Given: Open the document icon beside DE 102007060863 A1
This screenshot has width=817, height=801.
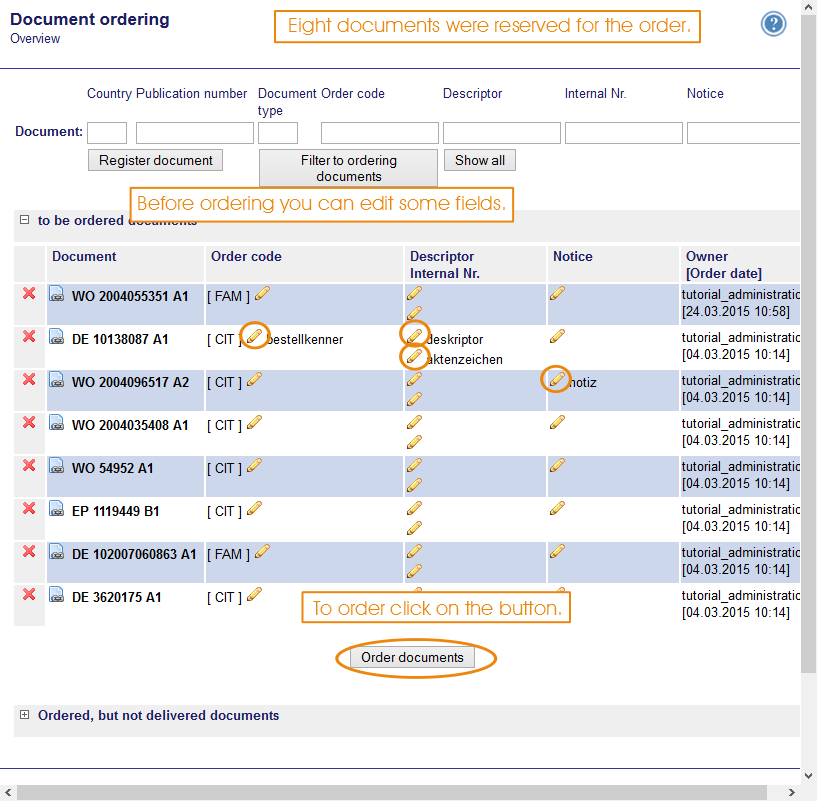Looking at the screenshot, I should click(x=57, y=552).
